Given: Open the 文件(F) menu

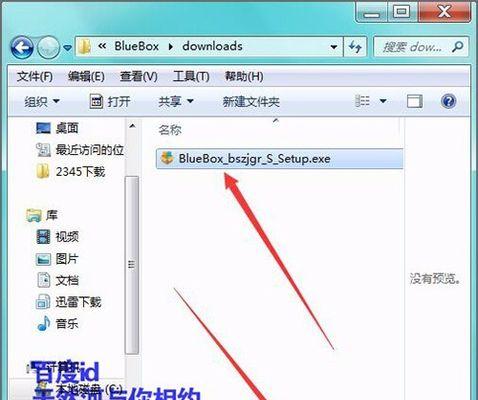Looking at the screenshot, I should [x=35, y=77].
